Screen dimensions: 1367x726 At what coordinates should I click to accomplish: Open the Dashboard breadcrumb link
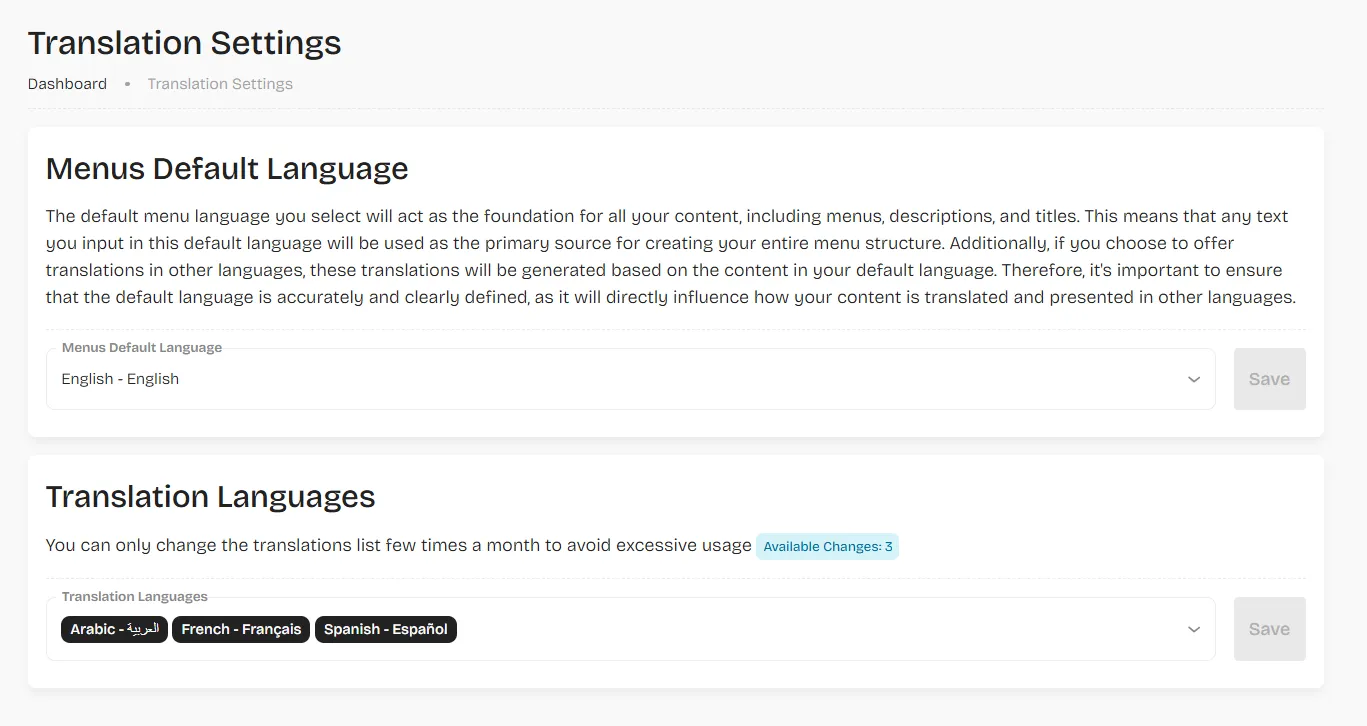coord(67,84)
